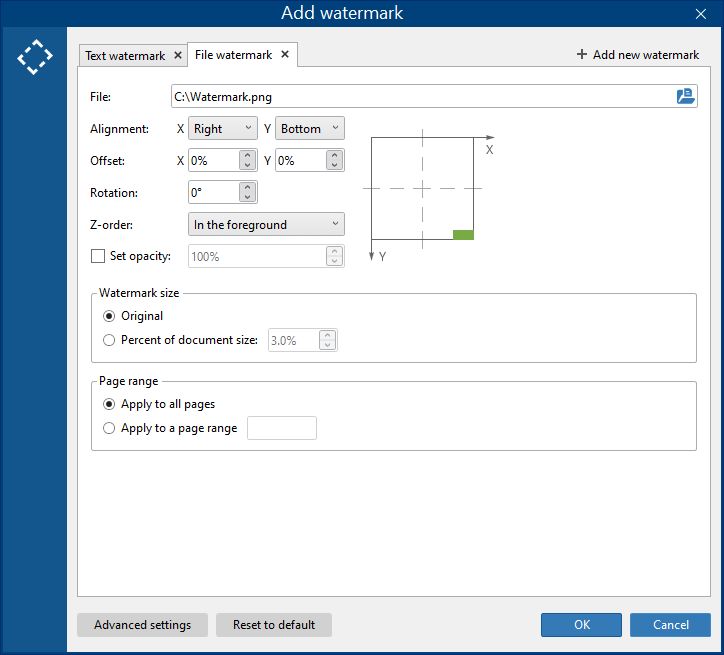The height and width of the screenshot is (655, 724).
Task: Click the dashed diamond app logo
Action: tap(35, 57)
